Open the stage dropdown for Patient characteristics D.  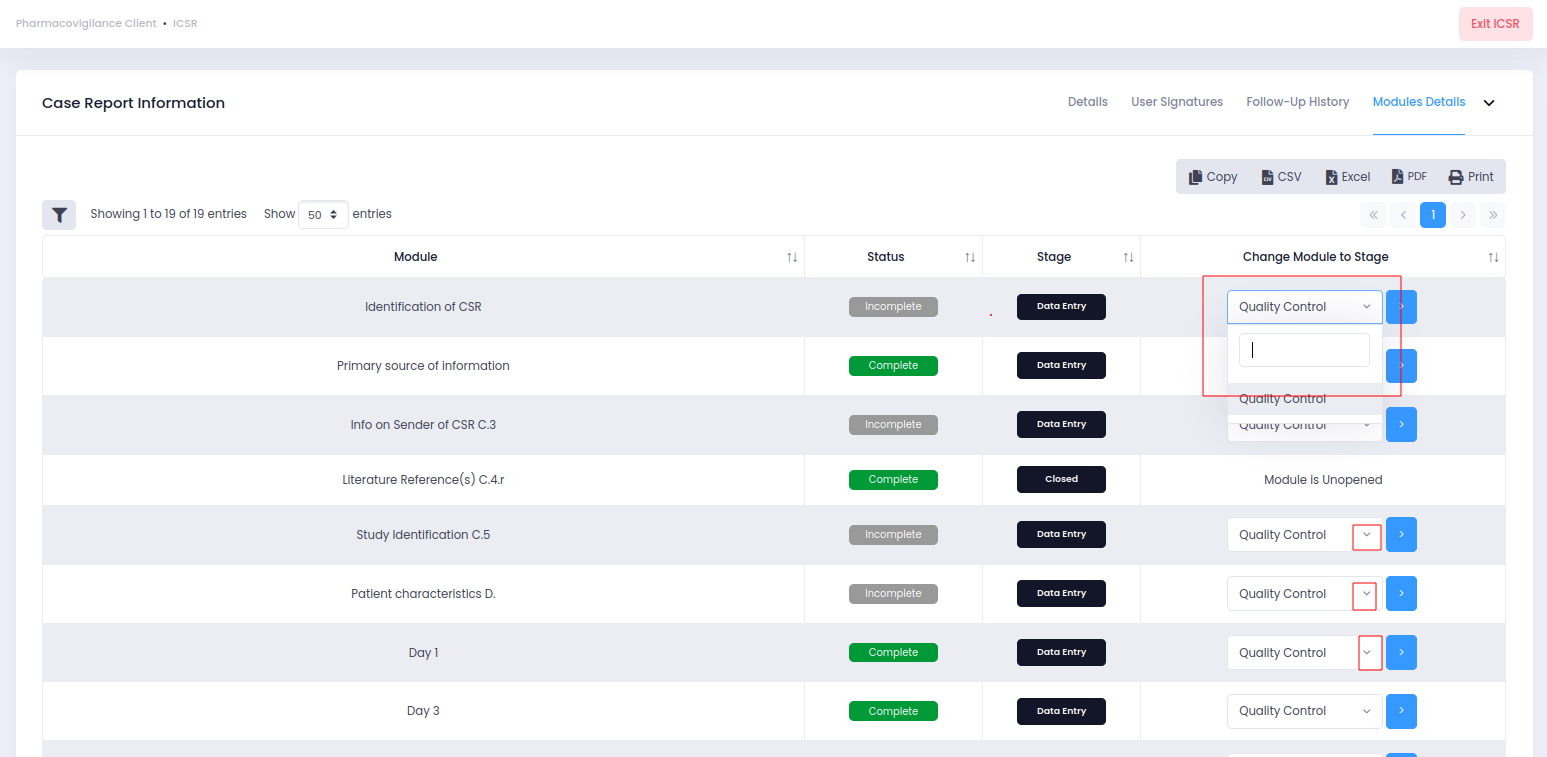click(x=1305, y=594)
